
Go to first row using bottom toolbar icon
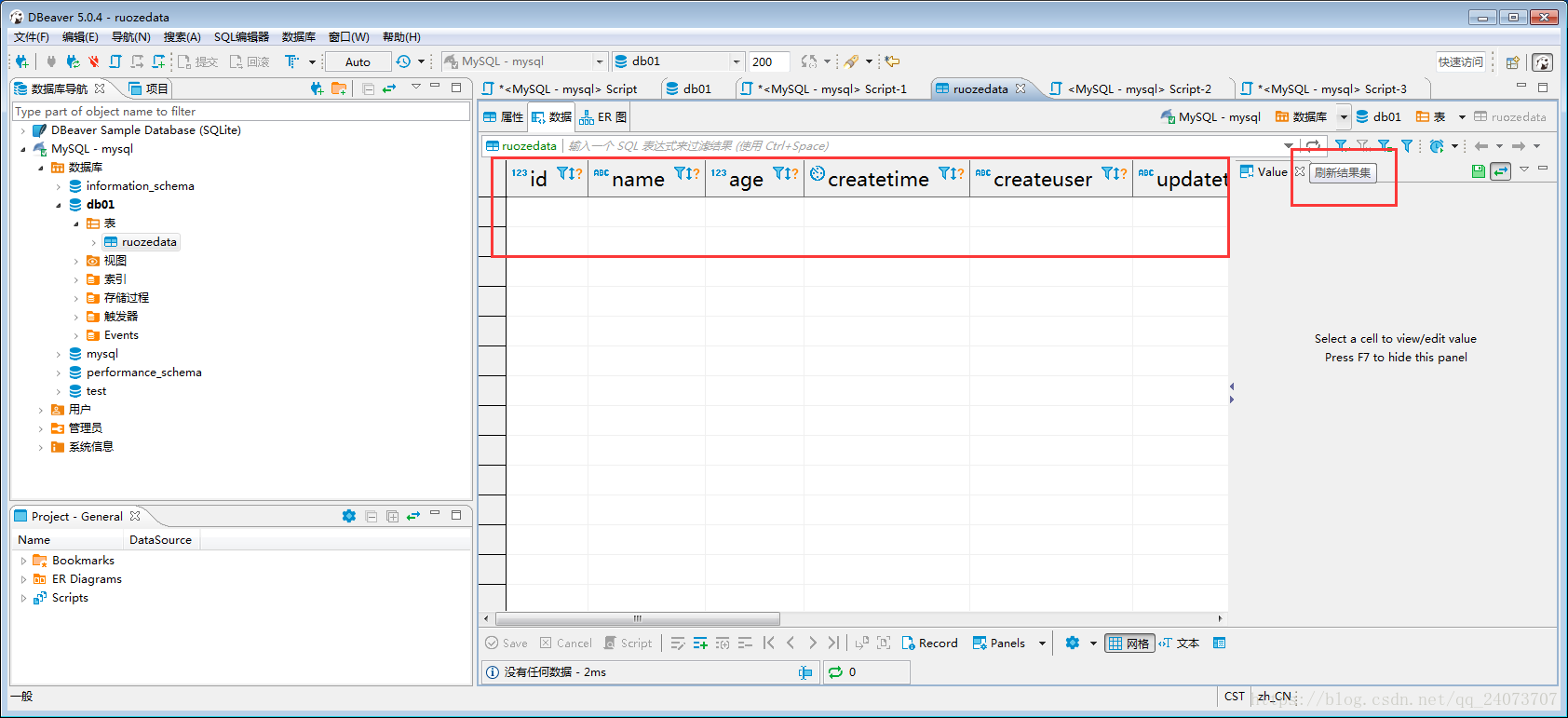[768, 643]
